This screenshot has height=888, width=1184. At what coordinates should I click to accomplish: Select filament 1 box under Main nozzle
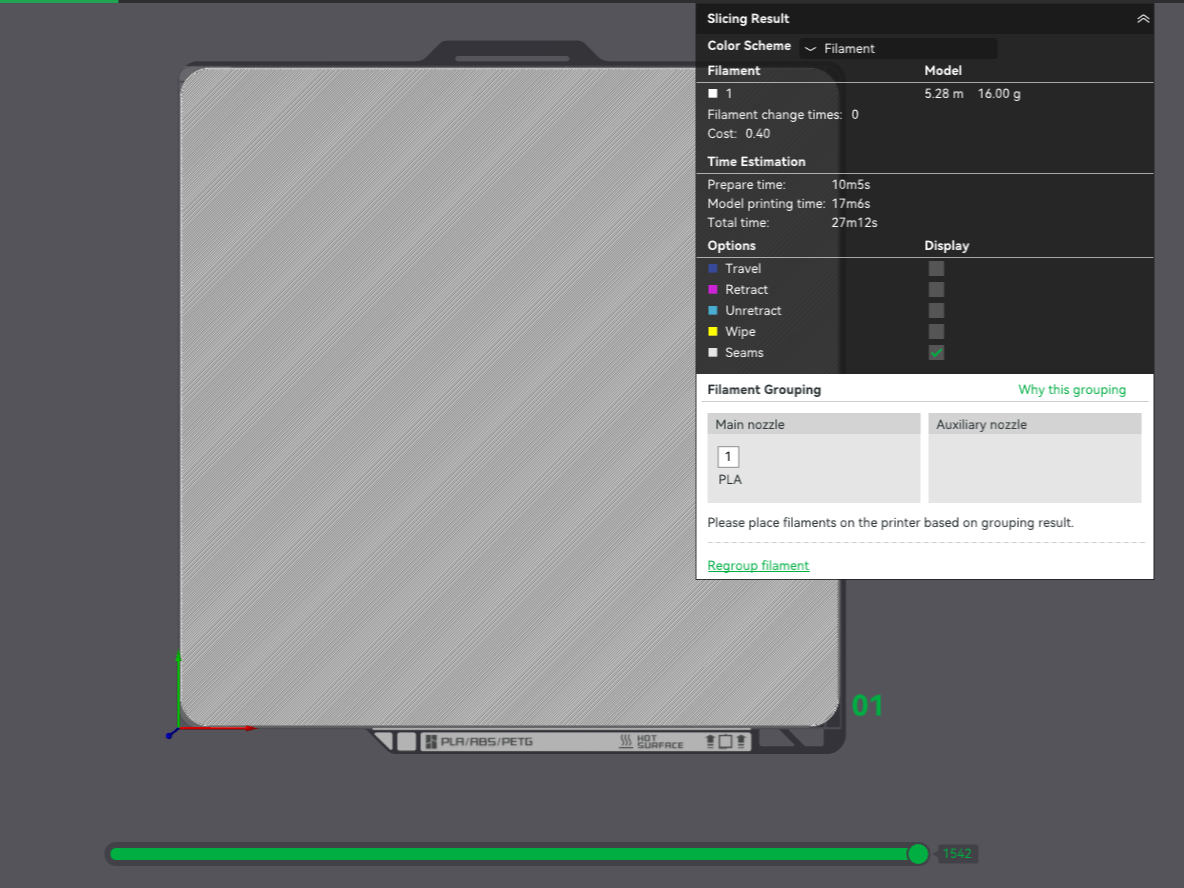pos(728,456)
